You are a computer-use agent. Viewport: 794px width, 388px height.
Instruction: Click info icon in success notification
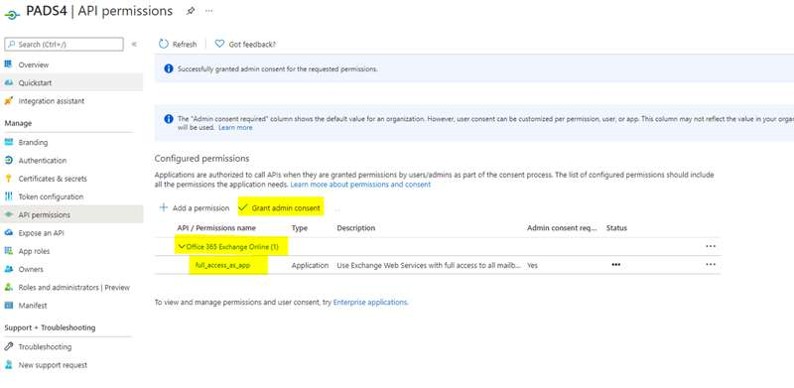pos(169,69)
